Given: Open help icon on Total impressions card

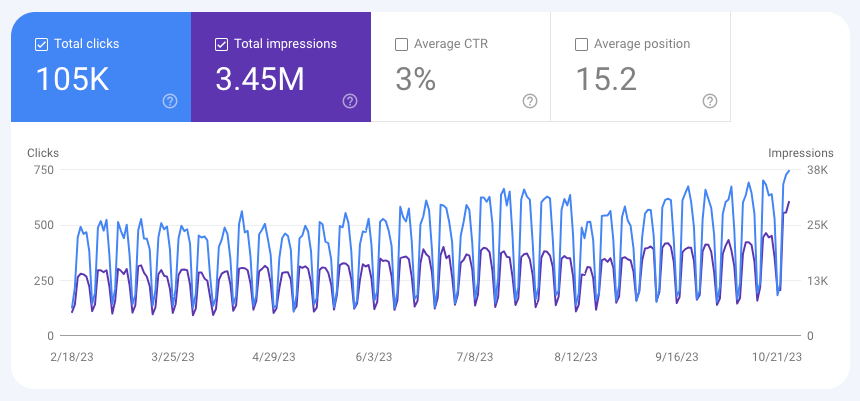Looking at the screenshot, I should click(350, 101).
